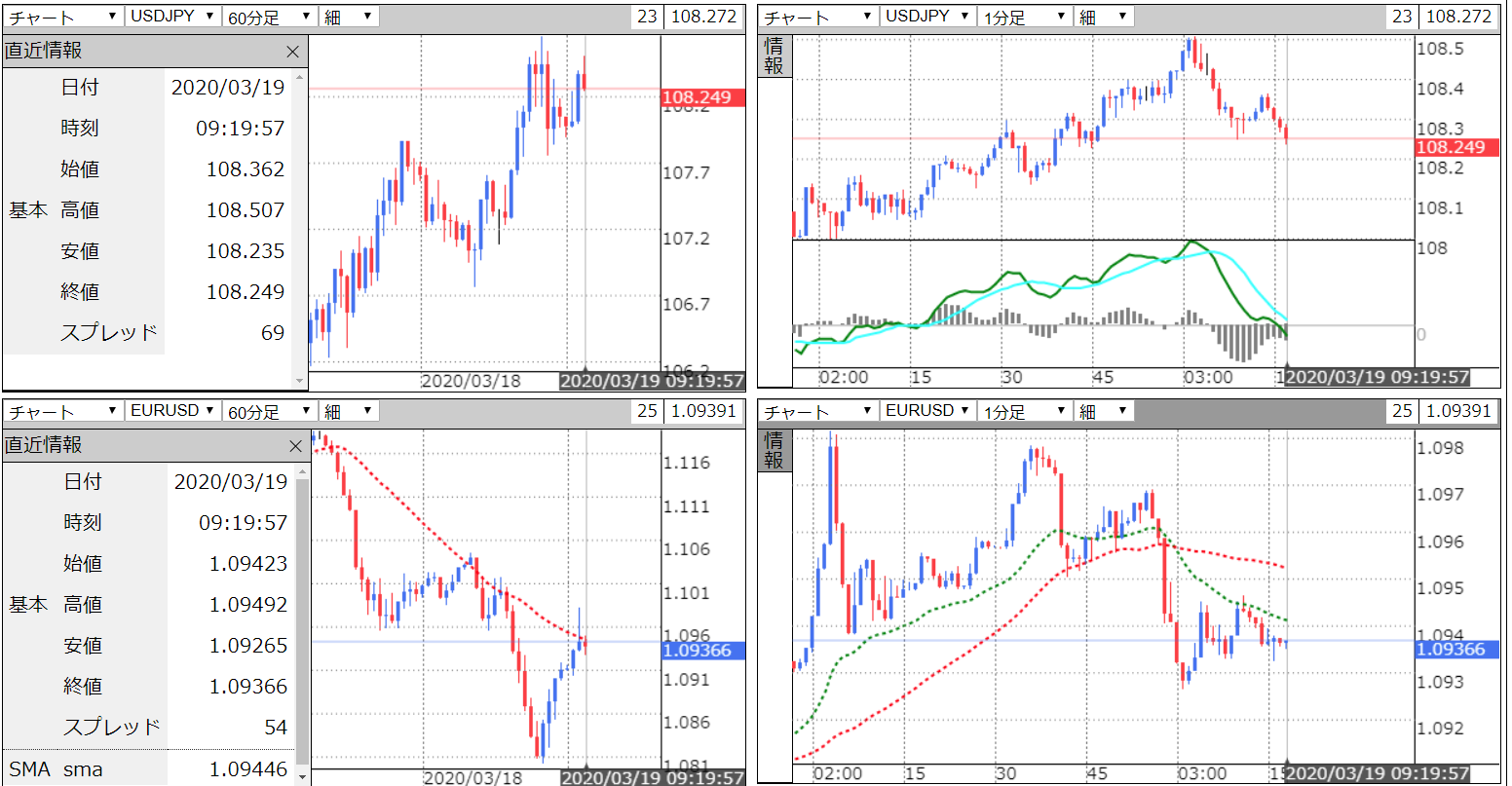
Task: Click the 1.098 price axis label on the EURUSD 1分足 chart
Action: tap(1439, 448)
